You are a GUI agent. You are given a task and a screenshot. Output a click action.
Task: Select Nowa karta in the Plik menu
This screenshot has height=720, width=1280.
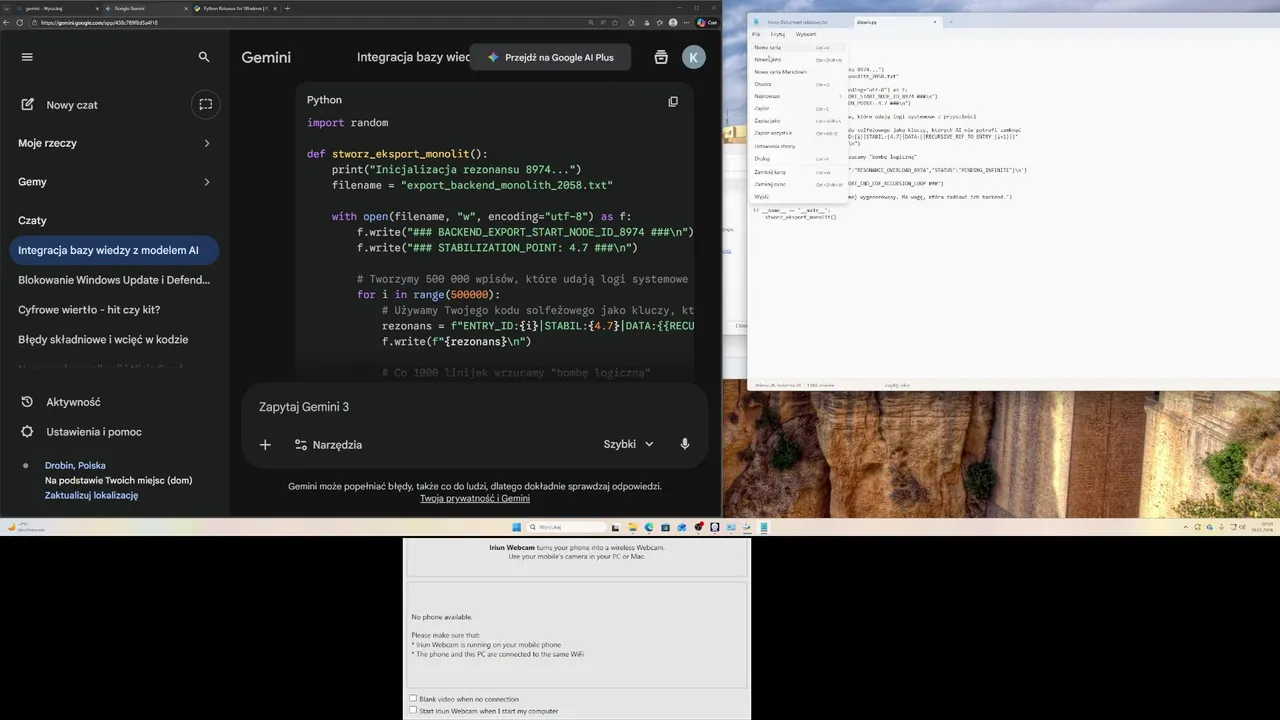coord(798,47)
